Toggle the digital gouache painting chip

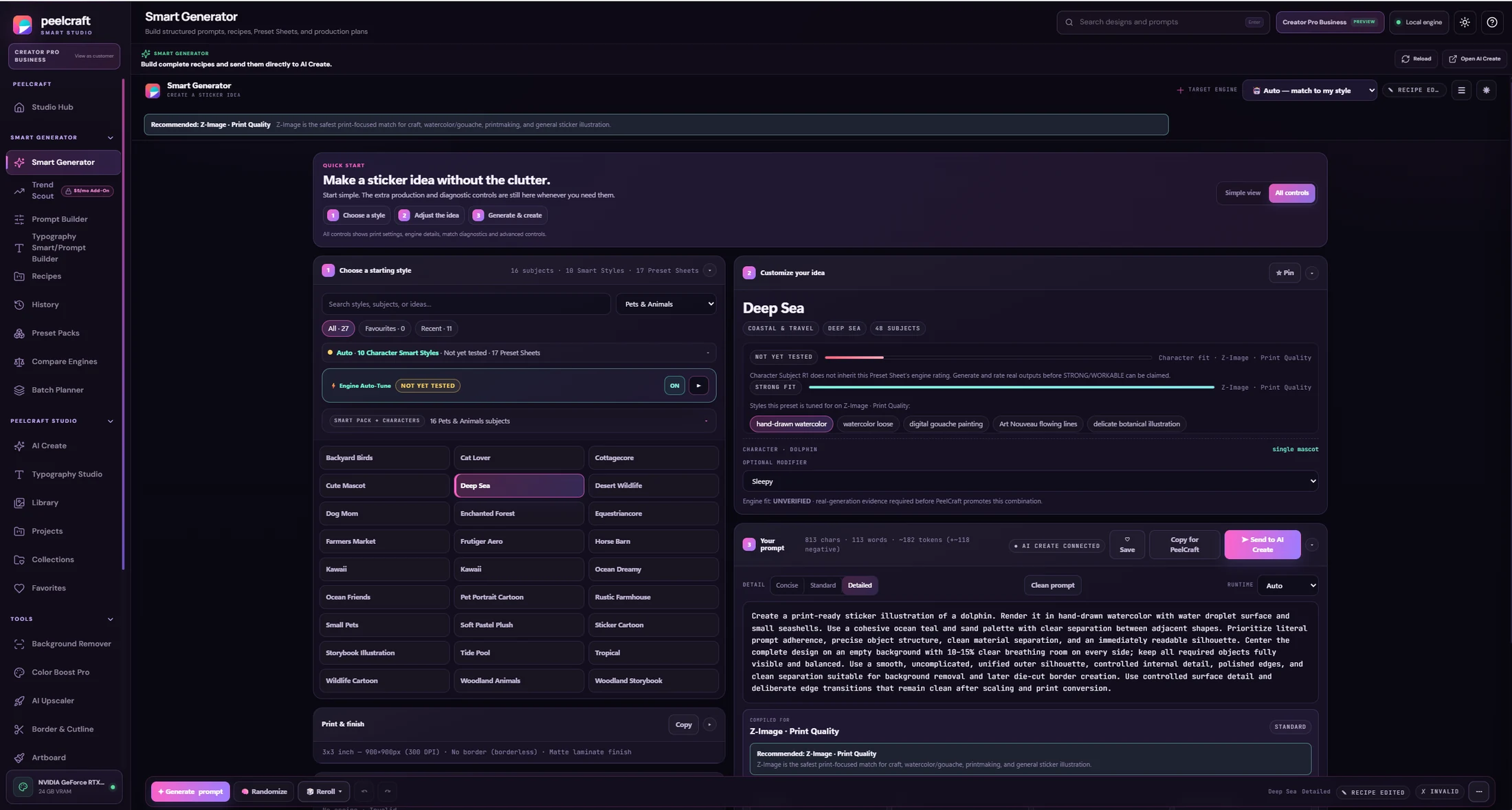(x=946, y=424)
